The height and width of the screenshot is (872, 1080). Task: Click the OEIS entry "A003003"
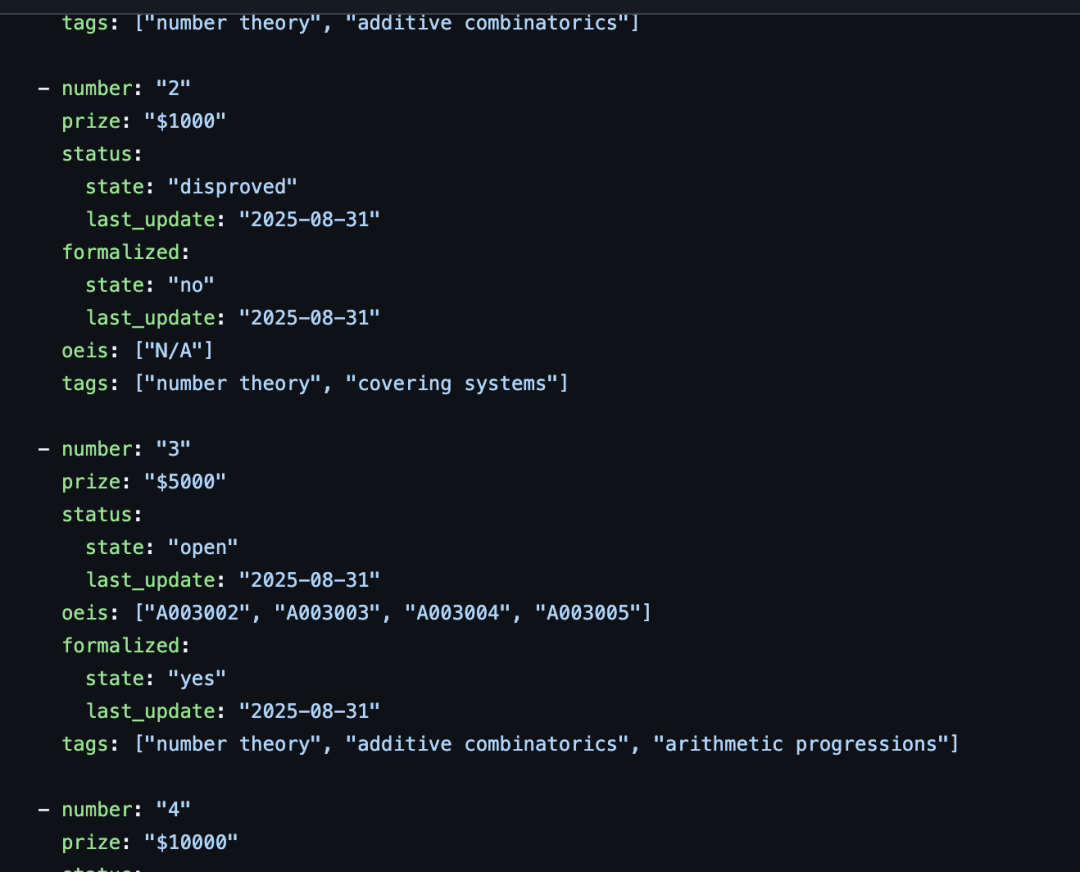[x=325, y=612]
